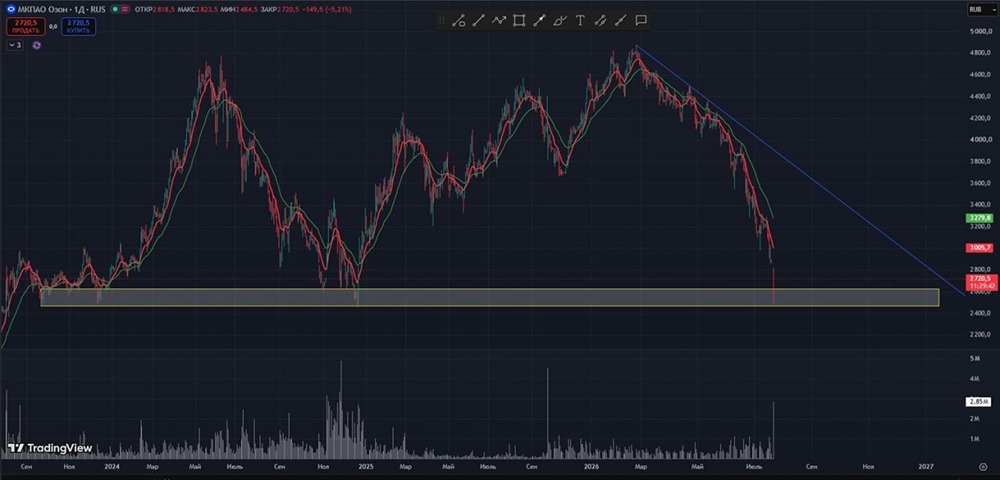Click the spread value 0,0
Viewport: 1000px width, 480px height.
(53, 26)
